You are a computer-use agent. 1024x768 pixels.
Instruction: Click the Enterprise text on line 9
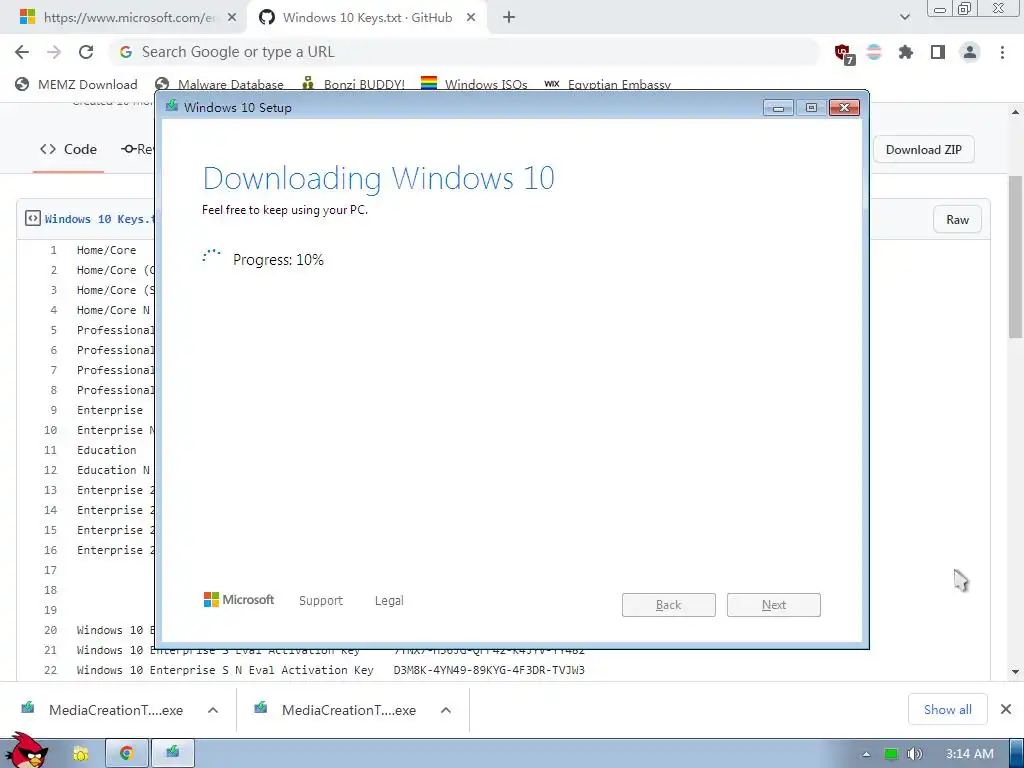110,410
